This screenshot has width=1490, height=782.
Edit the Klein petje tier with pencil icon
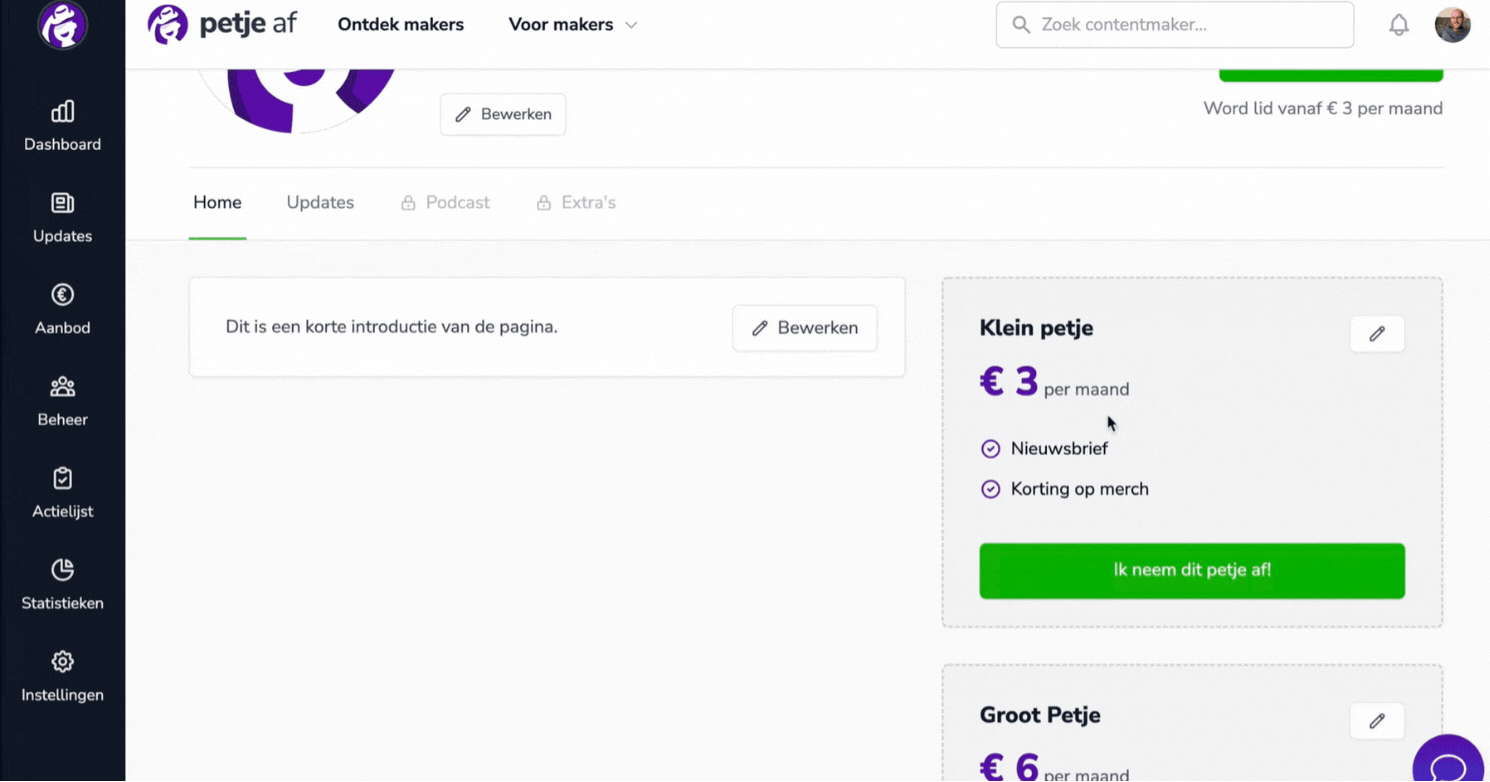pos(1377,334)
